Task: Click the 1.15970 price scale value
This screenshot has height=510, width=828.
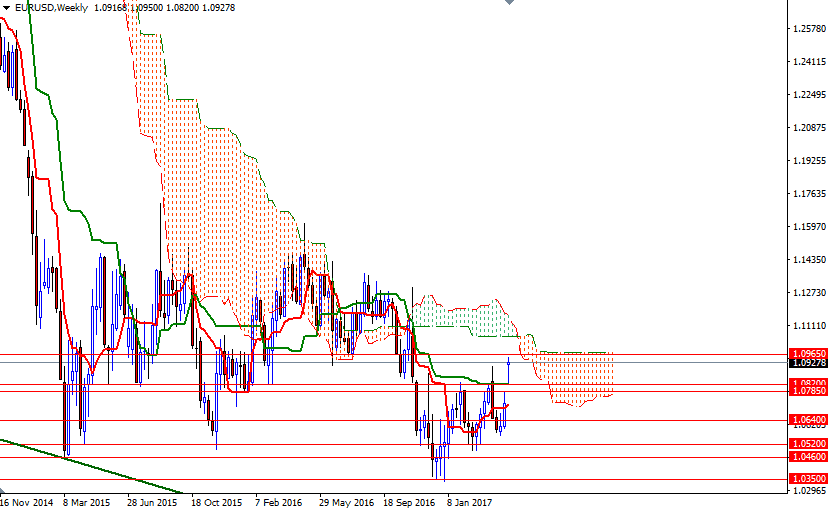Action: (x=809, y=226)
